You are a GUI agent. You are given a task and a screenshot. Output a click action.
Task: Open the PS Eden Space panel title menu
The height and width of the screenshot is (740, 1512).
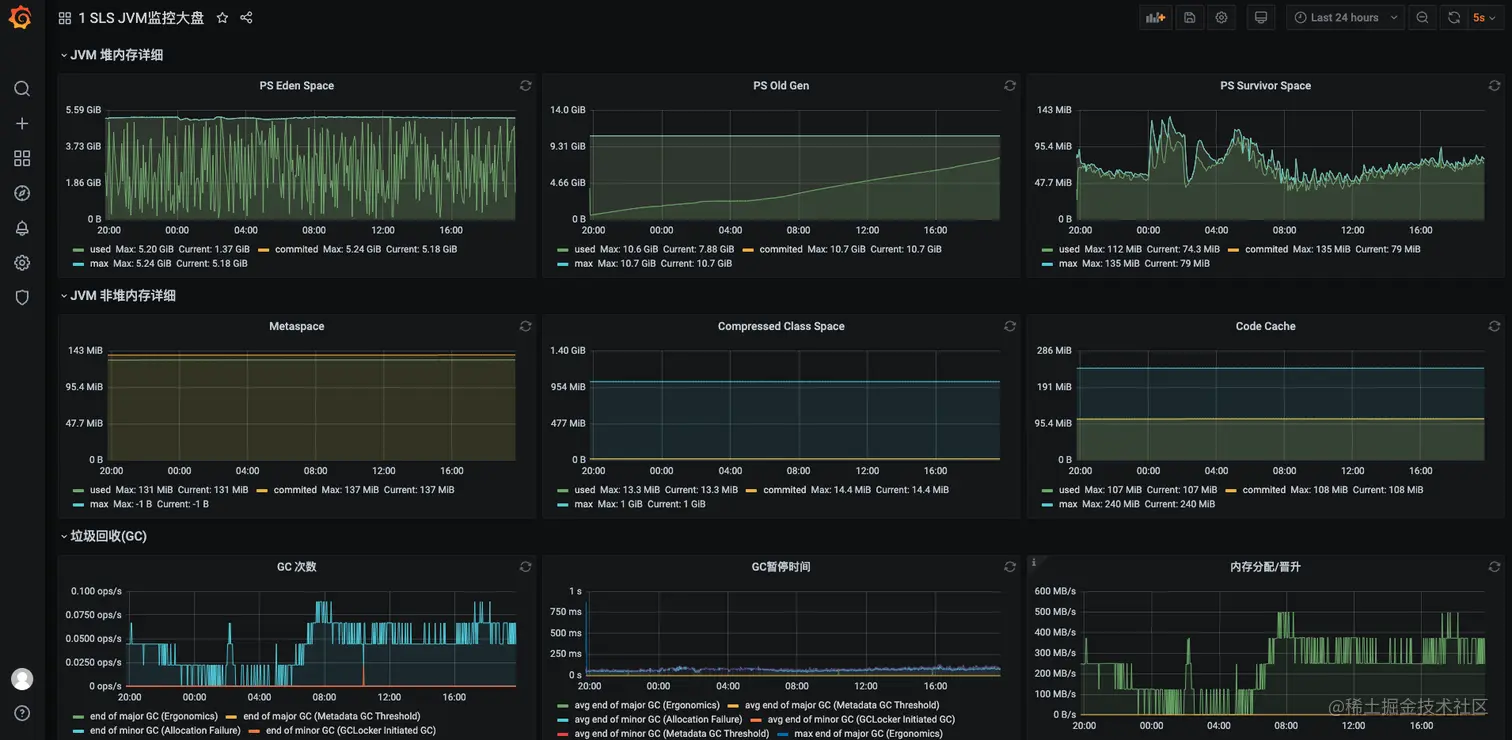click(x=297, y=86)
